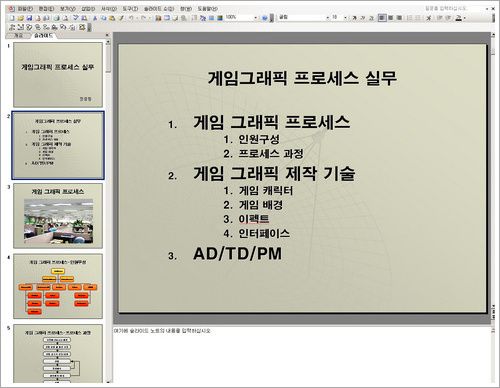Viewport: 500px width, 388px height.
Task: Open the 슬라이드 쇼(D) menu
Action: tap(159, 9)
